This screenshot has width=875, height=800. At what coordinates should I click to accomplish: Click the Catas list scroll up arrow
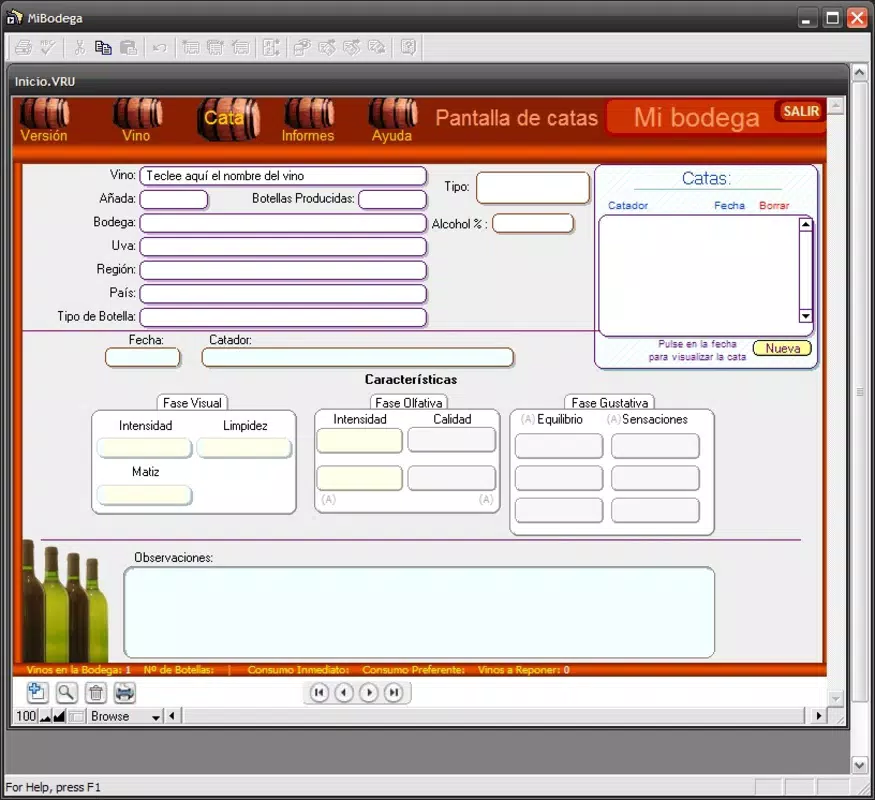pyautogui.click(x=805, y=224)
